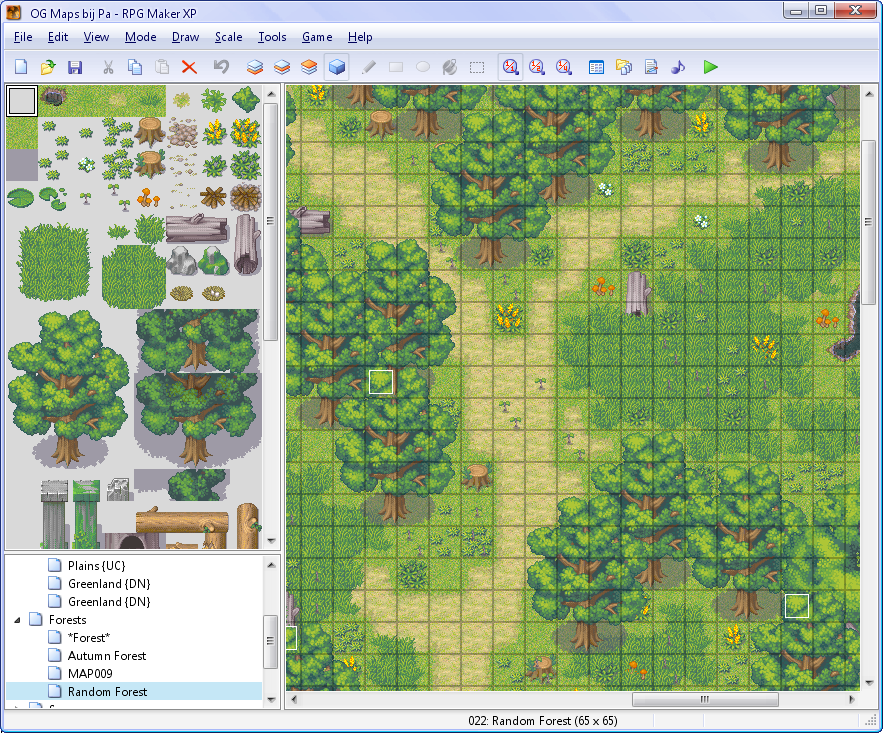The height and width of the screenshot is (733, 883).
Task: Click the Paste clipboard icon
Action: (162, 67)
